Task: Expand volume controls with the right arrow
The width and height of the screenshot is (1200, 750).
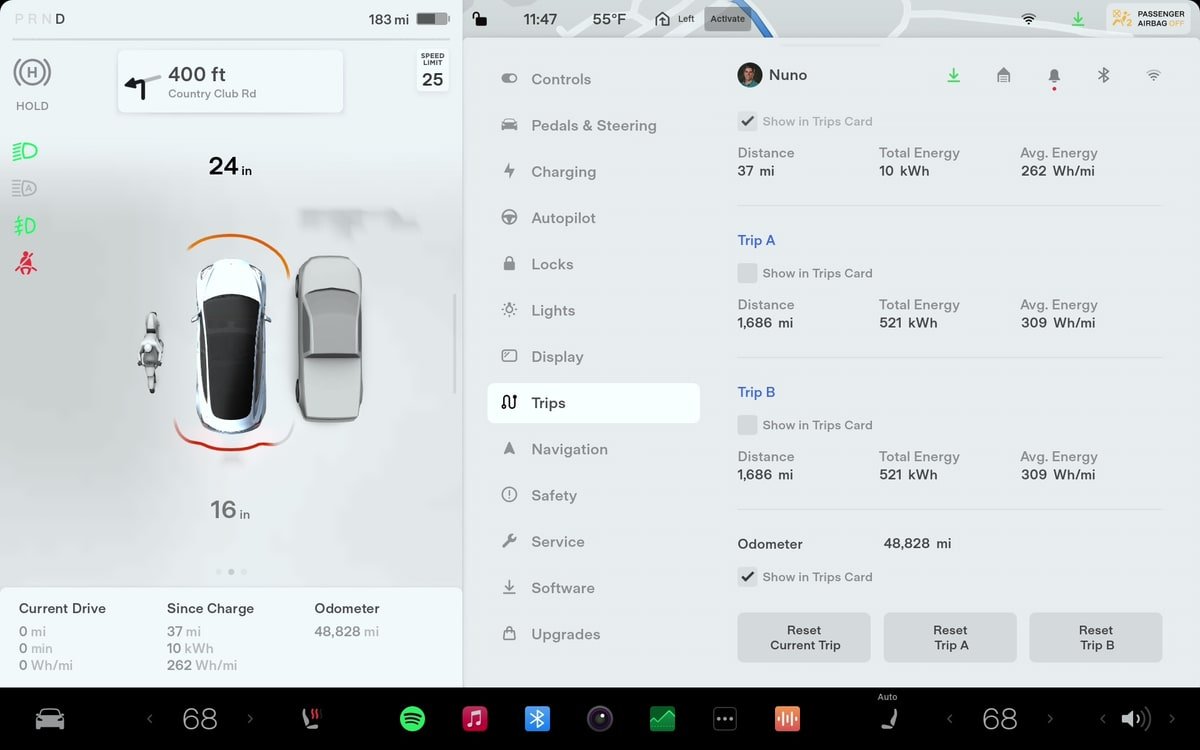Action: pos(1174,718)
